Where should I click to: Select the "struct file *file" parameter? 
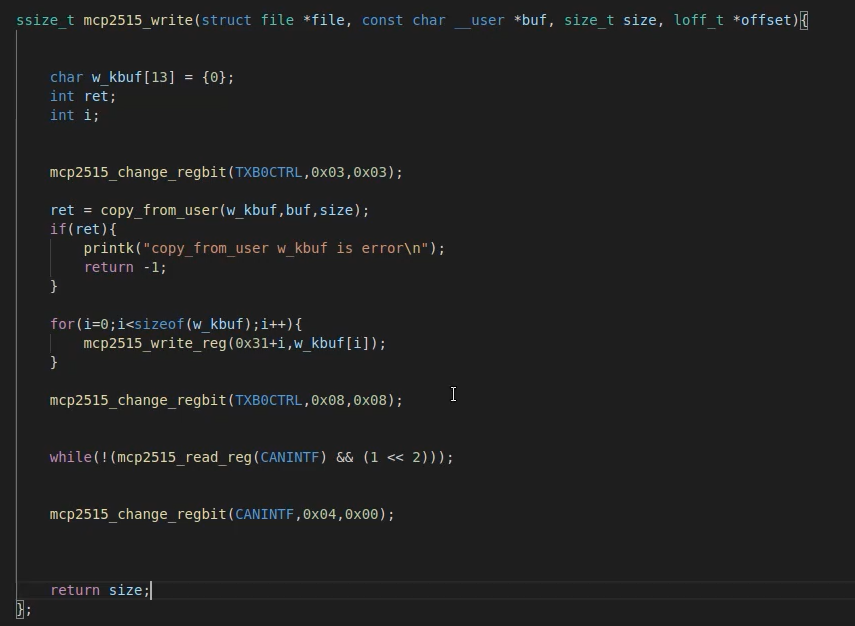tap(273, 20)
